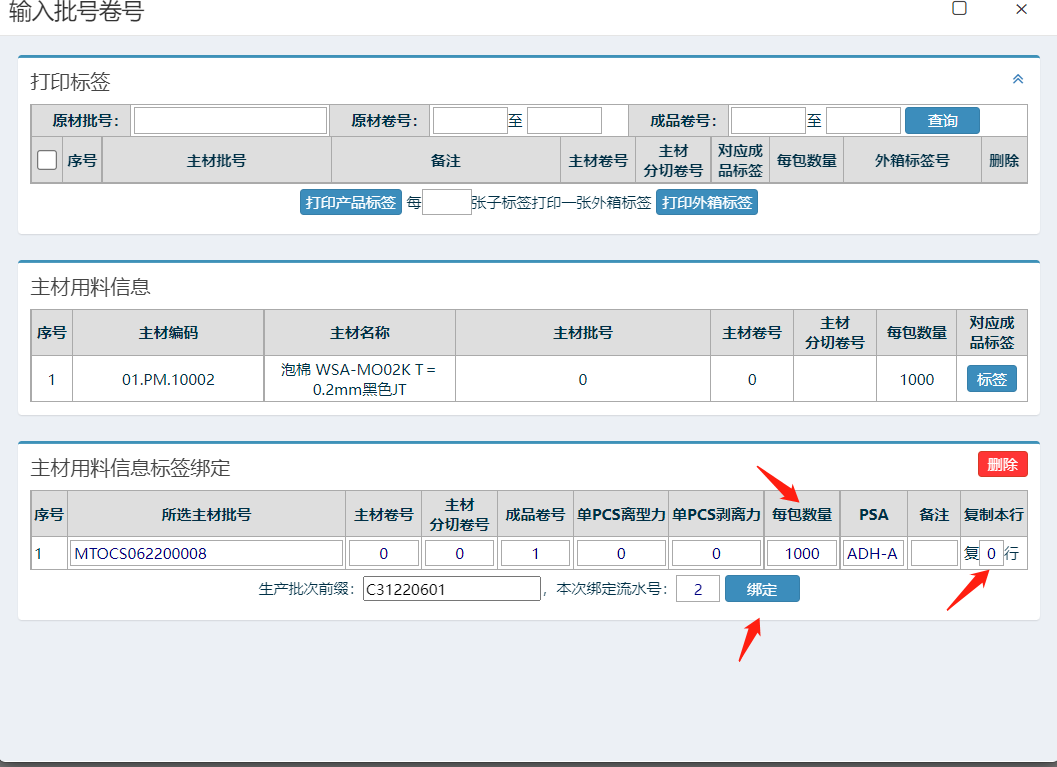The height and width of the screenshot is (767, 1057).
Task: Click the 成品卷号 end input field
Action: [x=863, y=121]
